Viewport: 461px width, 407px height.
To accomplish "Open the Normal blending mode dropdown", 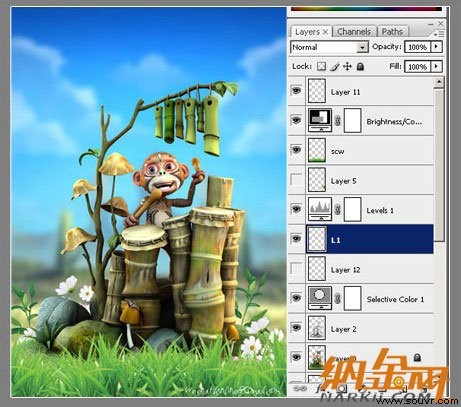I will [x=362, y=47].
